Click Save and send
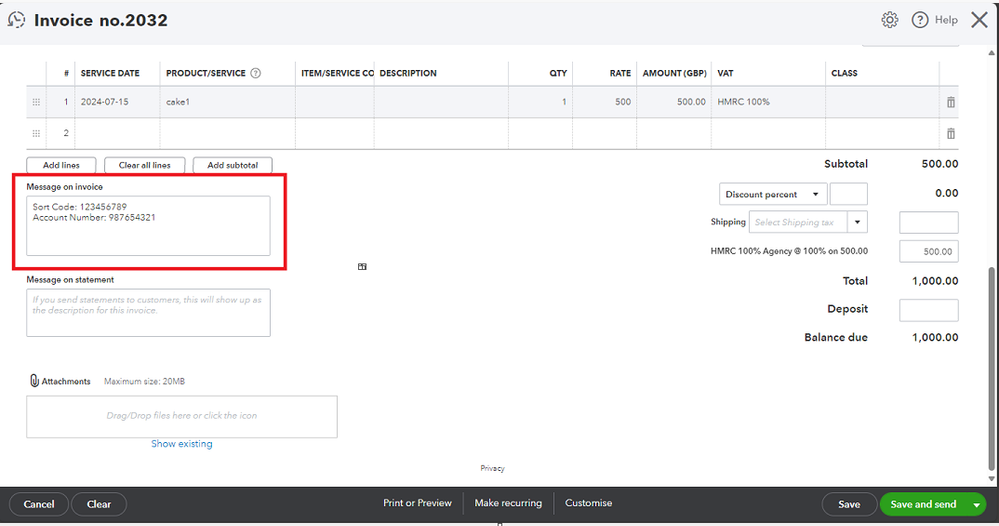Viewport: 999px width, 526px height. (923, 504)
